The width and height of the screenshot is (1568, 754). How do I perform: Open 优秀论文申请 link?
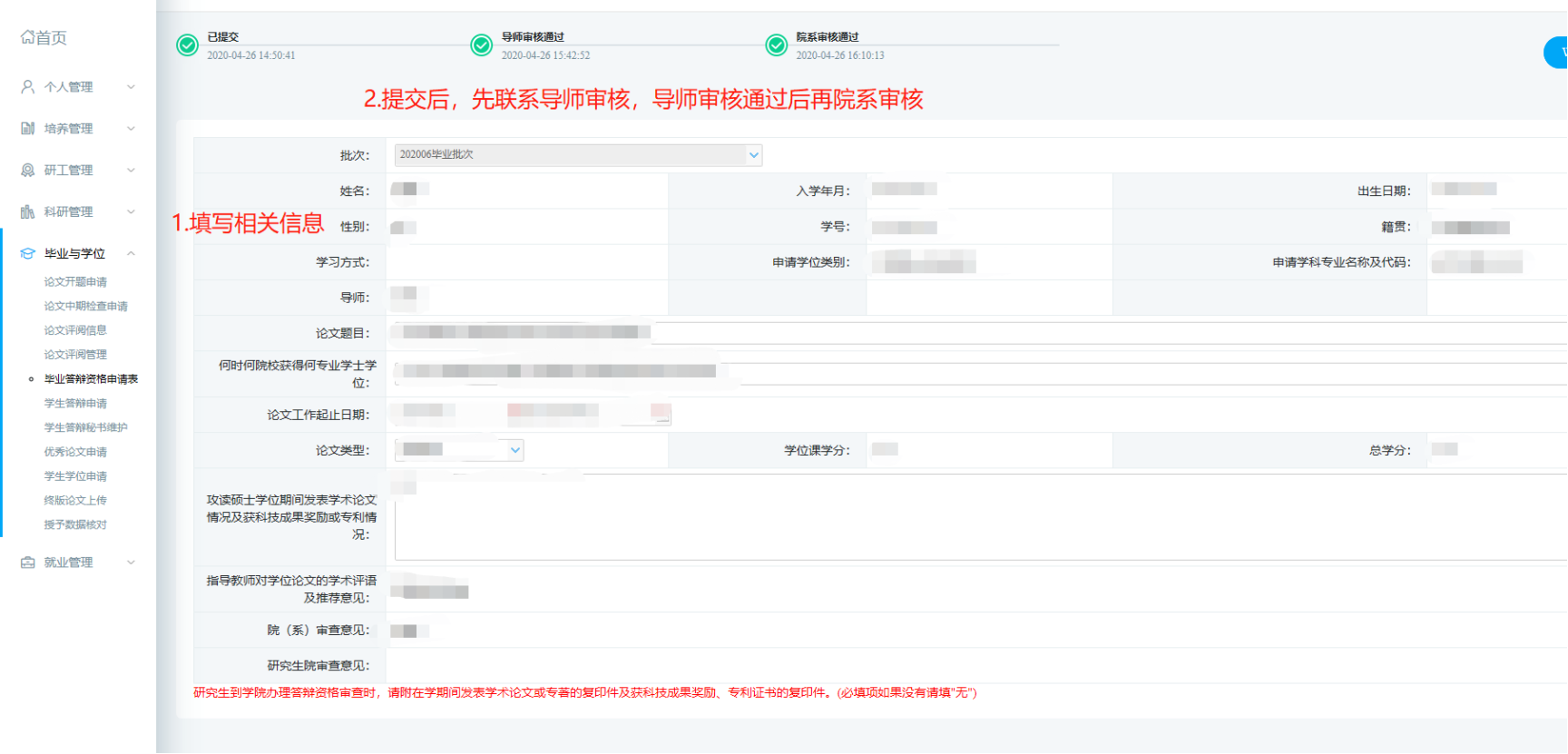point(75,452)
